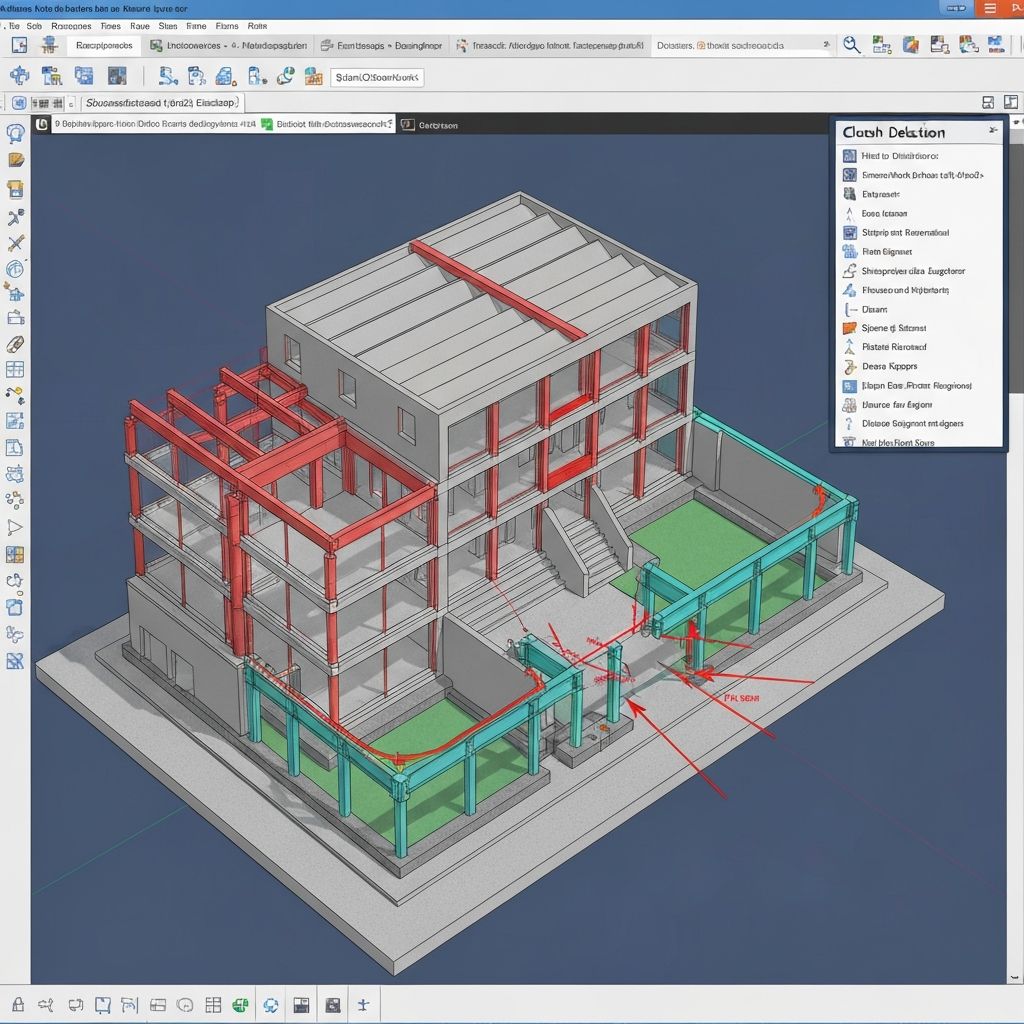Screen dimensions: 1024x1024
Task: Open the Flares menu in the menu bar
Action: (x=227, y=26)
